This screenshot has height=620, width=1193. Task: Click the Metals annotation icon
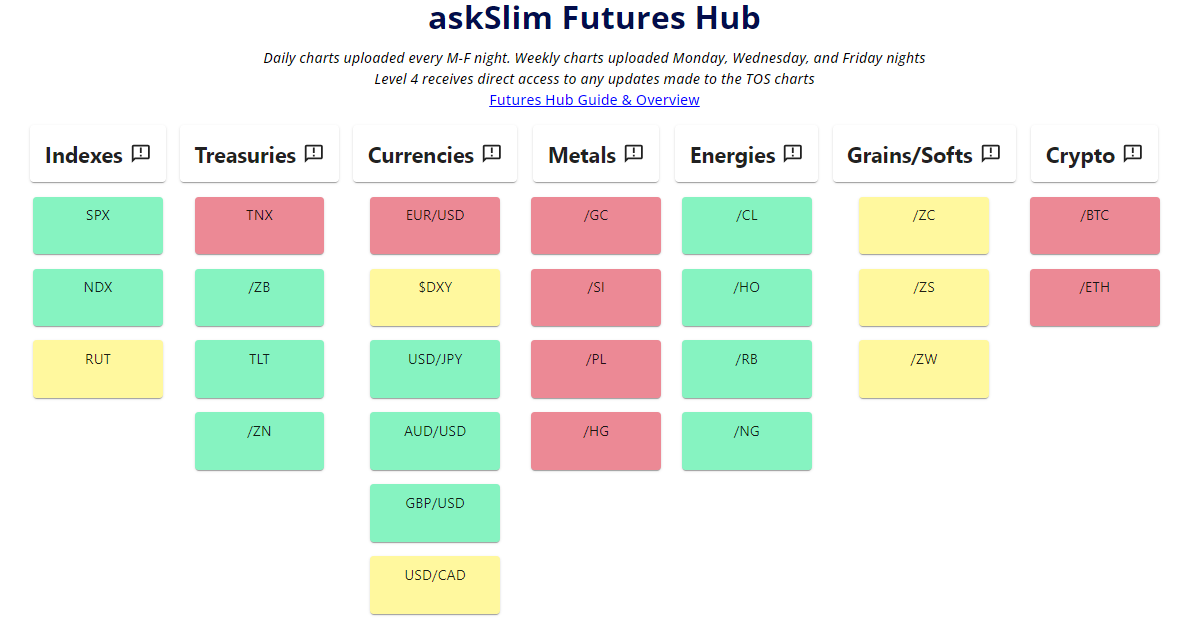[x=634, y=153]
